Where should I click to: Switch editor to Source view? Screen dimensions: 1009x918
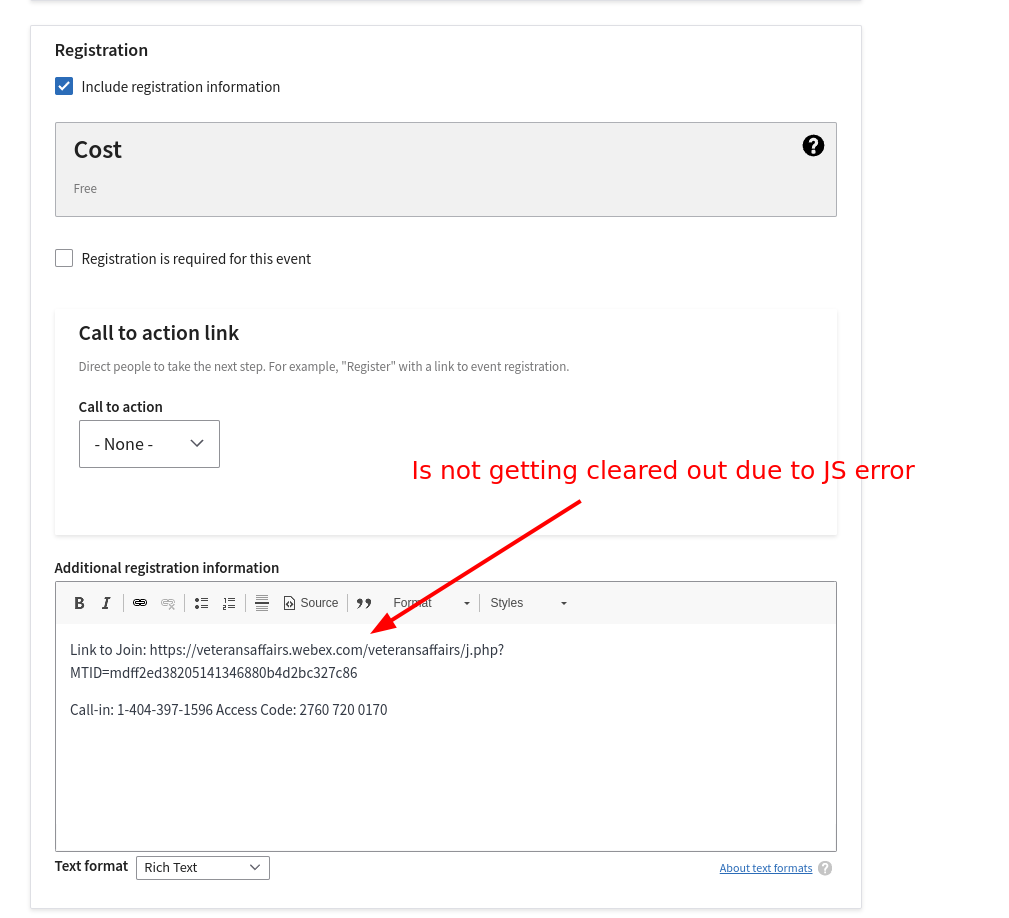(x=311, y=603)
